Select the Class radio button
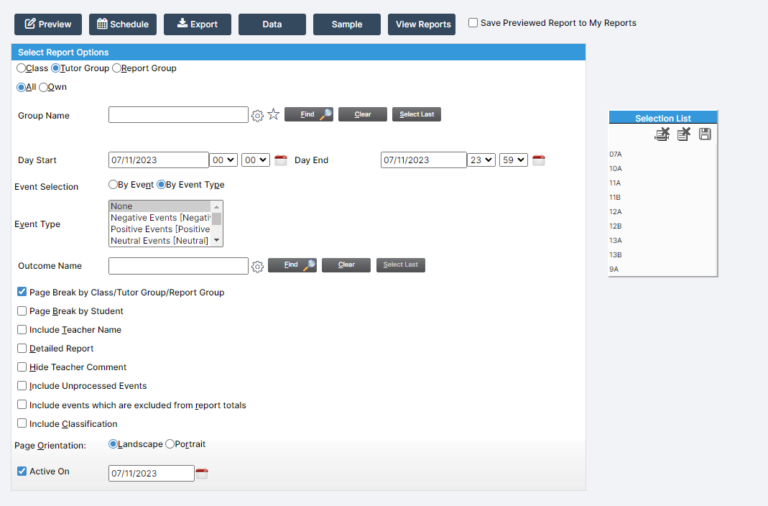768x506 pixels. coord(21,68)
